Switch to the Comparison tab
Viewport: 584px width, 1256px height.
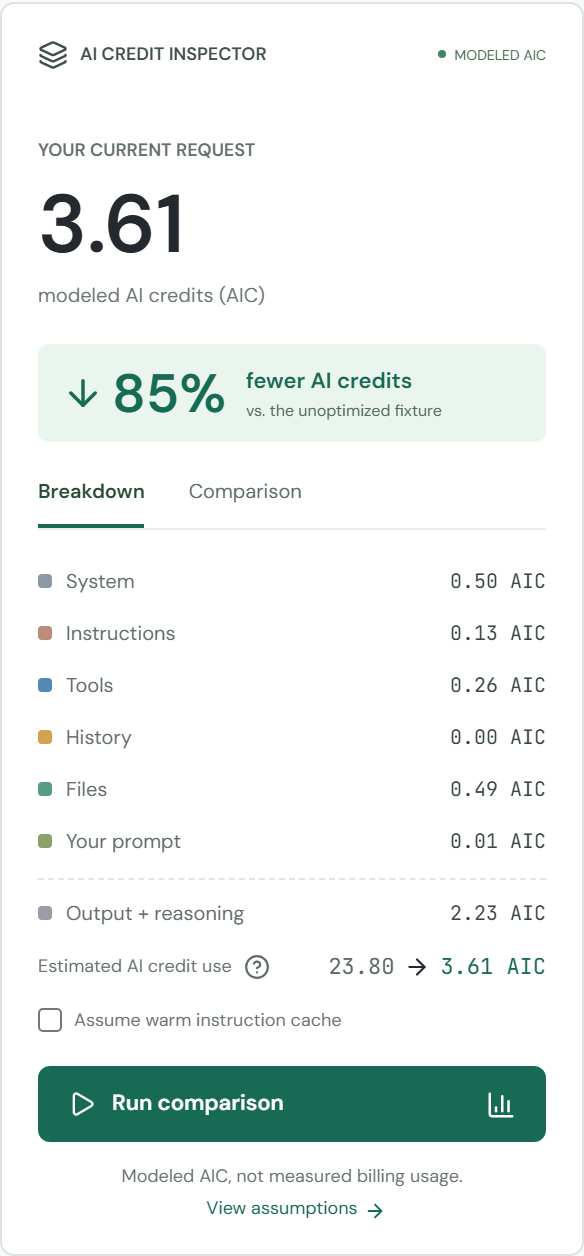[x=245, y=491]
